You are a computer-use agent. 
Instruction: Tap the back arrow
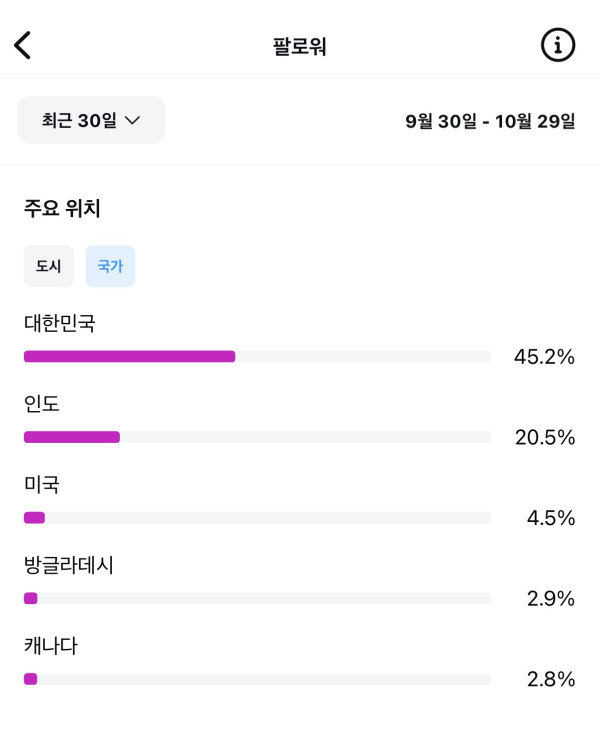pos(23,45)
